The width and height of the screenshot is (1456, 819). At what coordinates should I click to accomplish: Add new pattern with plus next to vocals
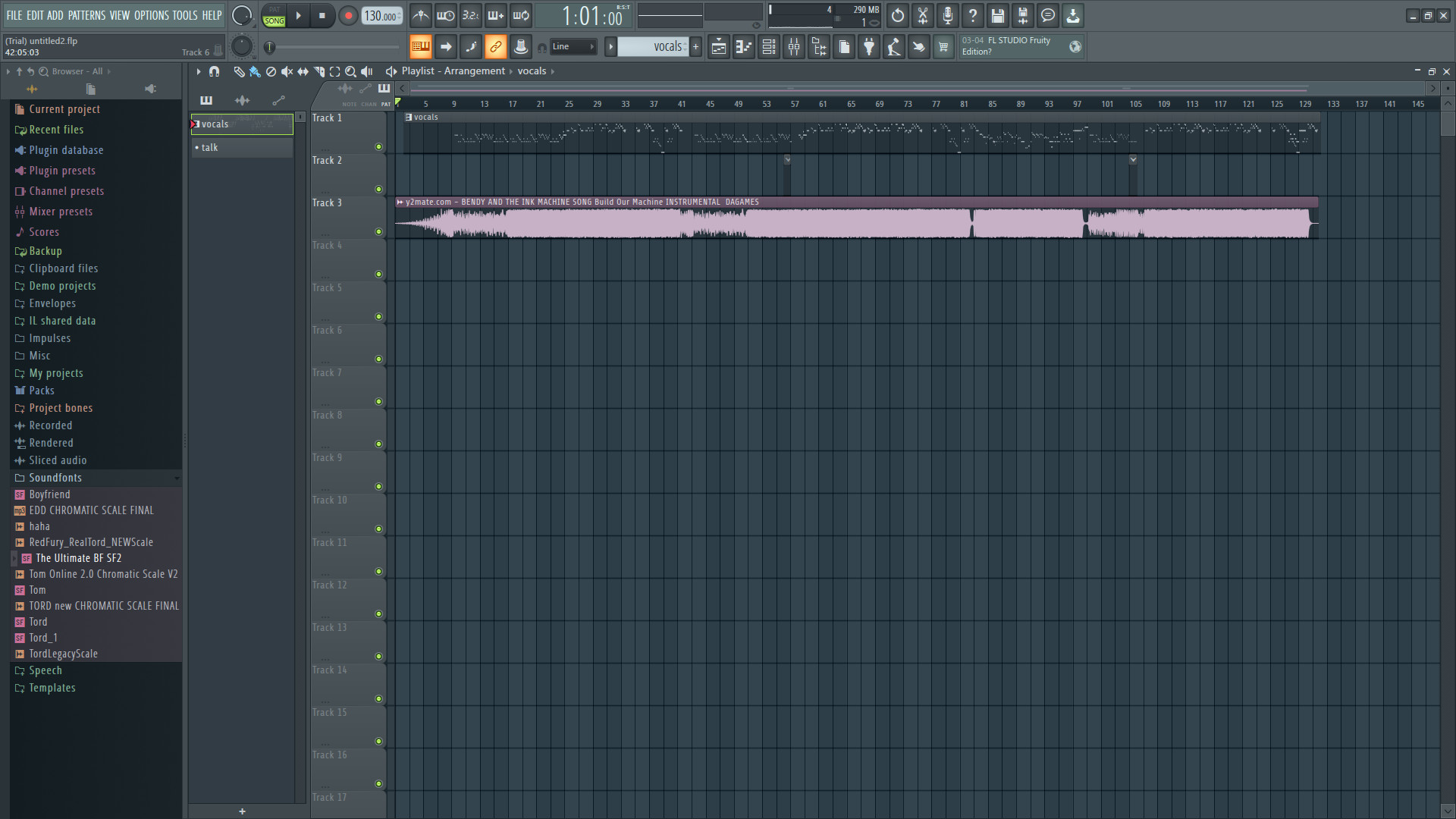[x=695, y=46]
